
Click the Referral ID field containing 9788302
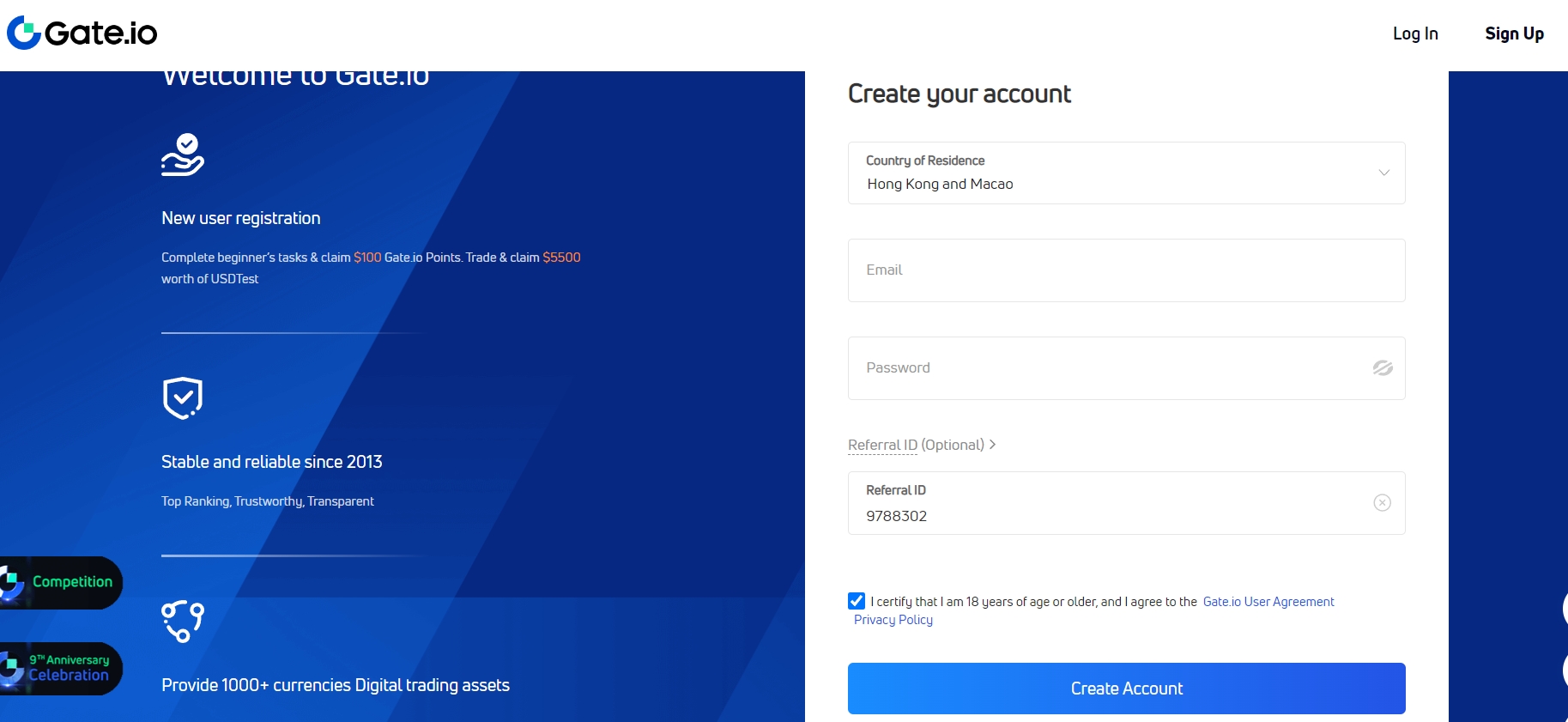tap(1107, 515)
